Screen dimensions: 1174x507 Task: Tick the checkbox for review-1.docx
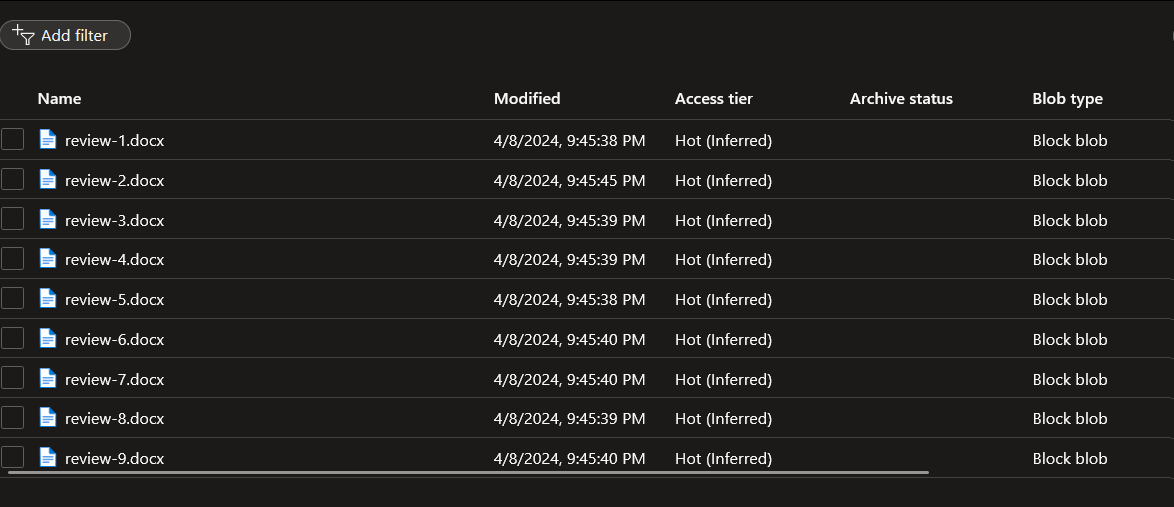pyautogui.click(x=12, y=139)
